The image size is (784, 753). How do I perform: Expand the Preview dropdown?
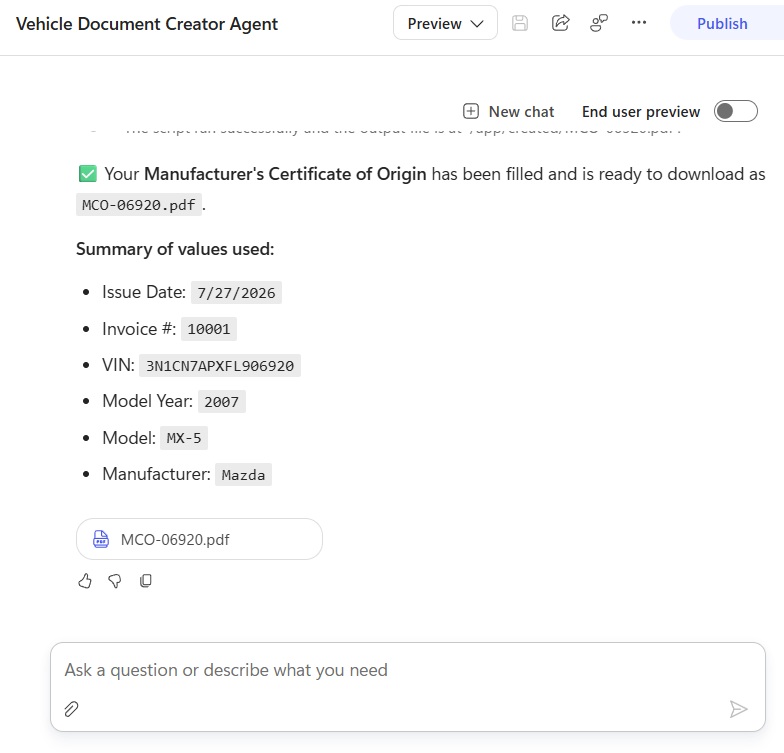[x=445, y=23]
